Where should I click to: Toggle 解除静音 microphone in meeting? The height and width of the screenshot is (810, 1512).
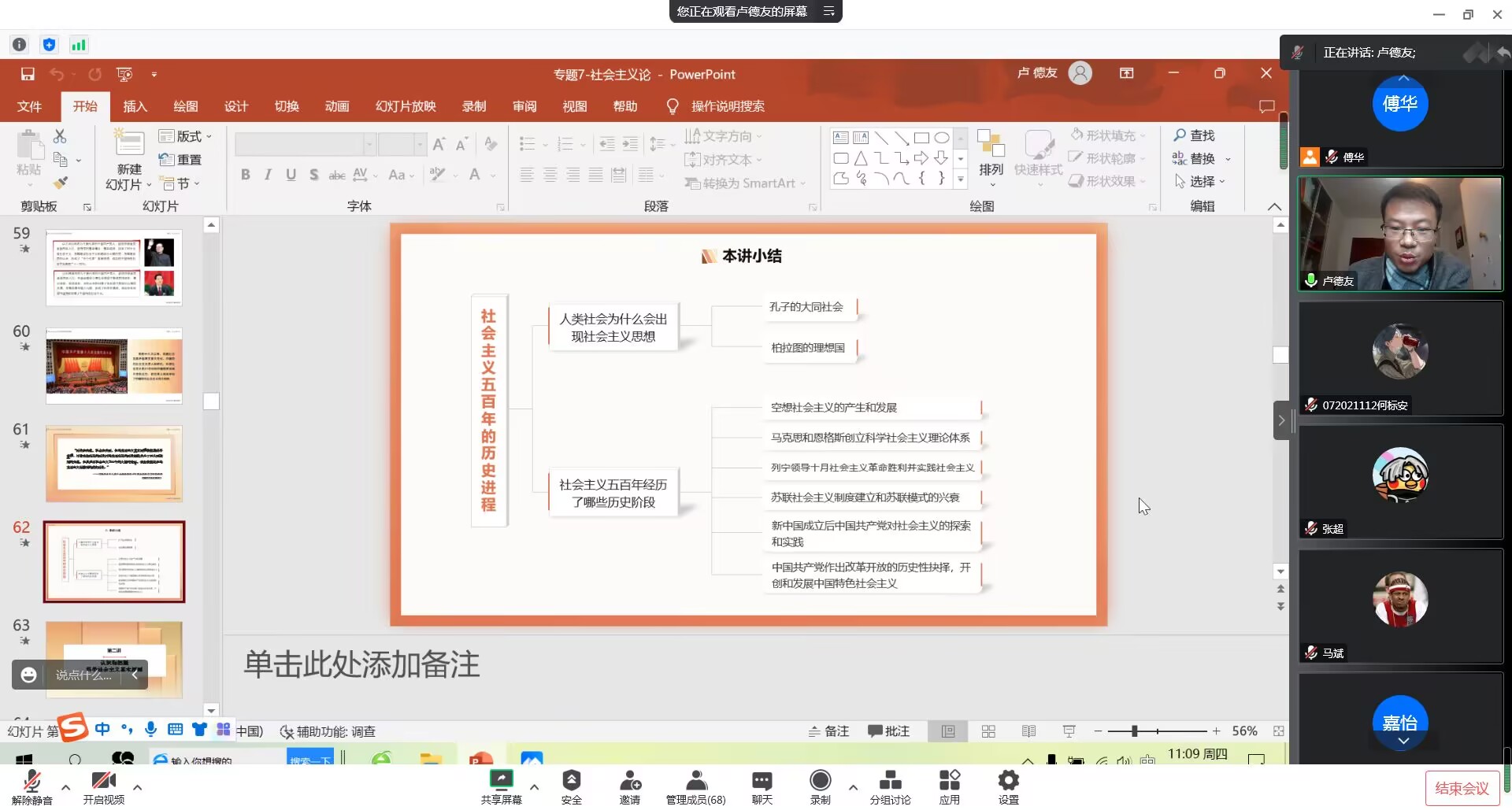(32, 787)
